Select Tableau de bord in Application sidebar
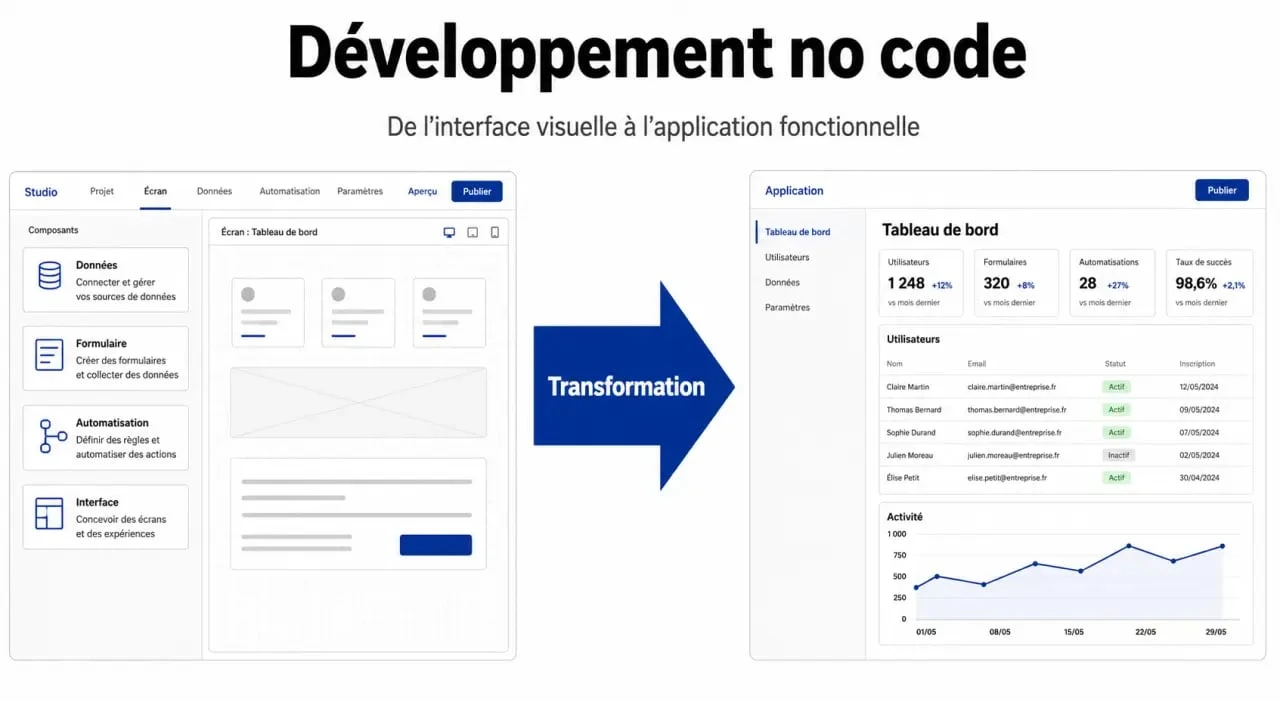 (x=798, y=232)
